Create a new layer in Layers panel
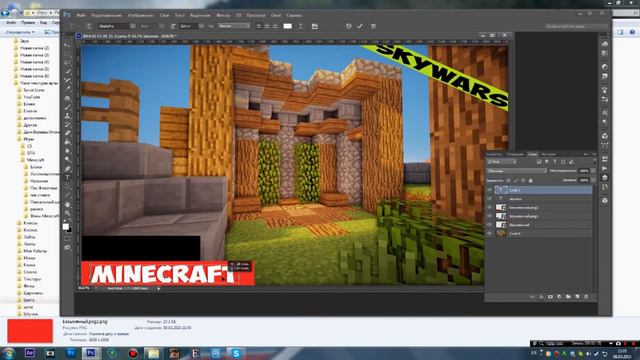The width and height of the screenshot is (640, 360). pos(577,297)
